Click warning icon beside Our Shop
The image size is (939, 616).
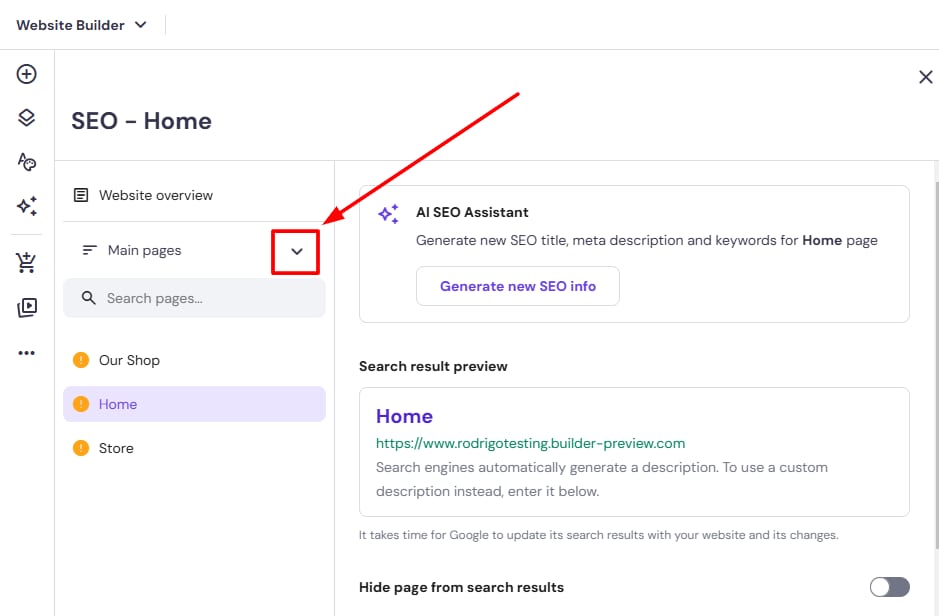[81, 360]
